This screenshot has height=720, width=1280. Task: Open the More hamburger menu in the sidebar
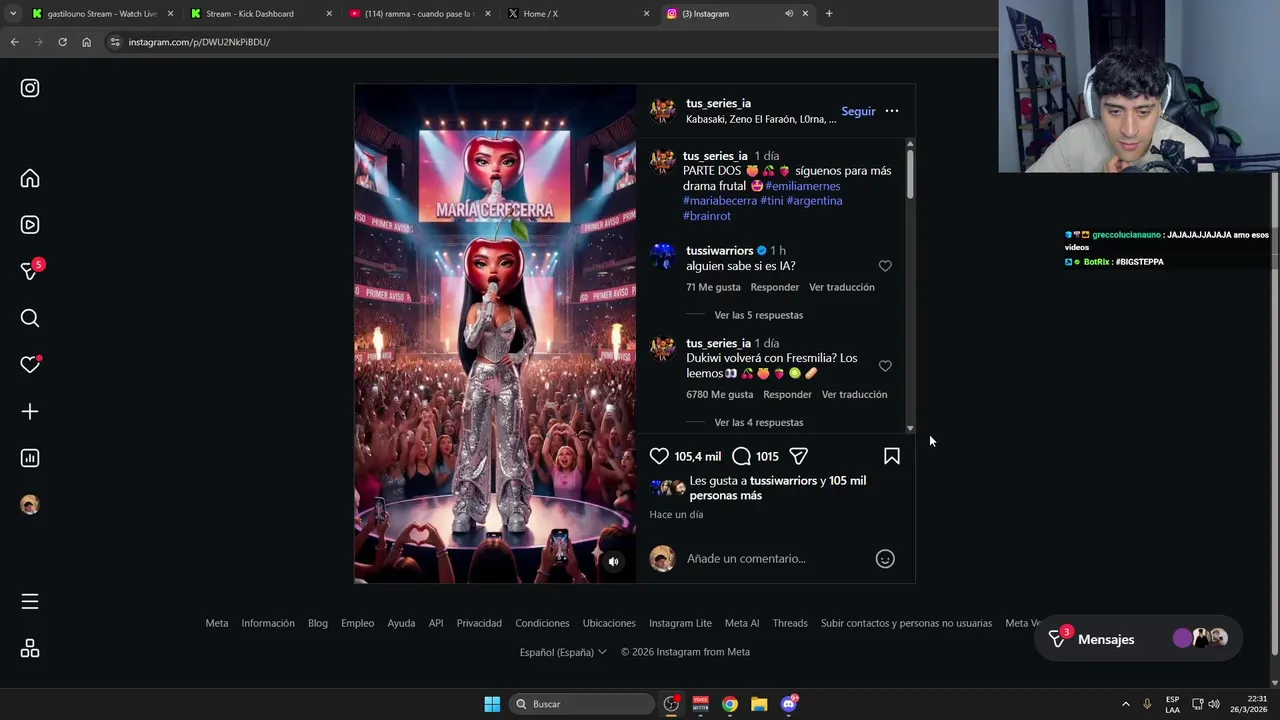30,601
